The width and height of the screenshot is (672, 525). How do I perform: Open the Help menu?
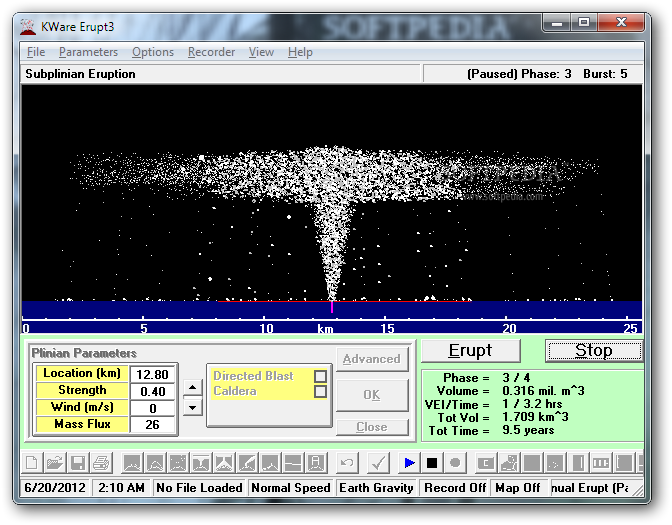click(300, 52)
